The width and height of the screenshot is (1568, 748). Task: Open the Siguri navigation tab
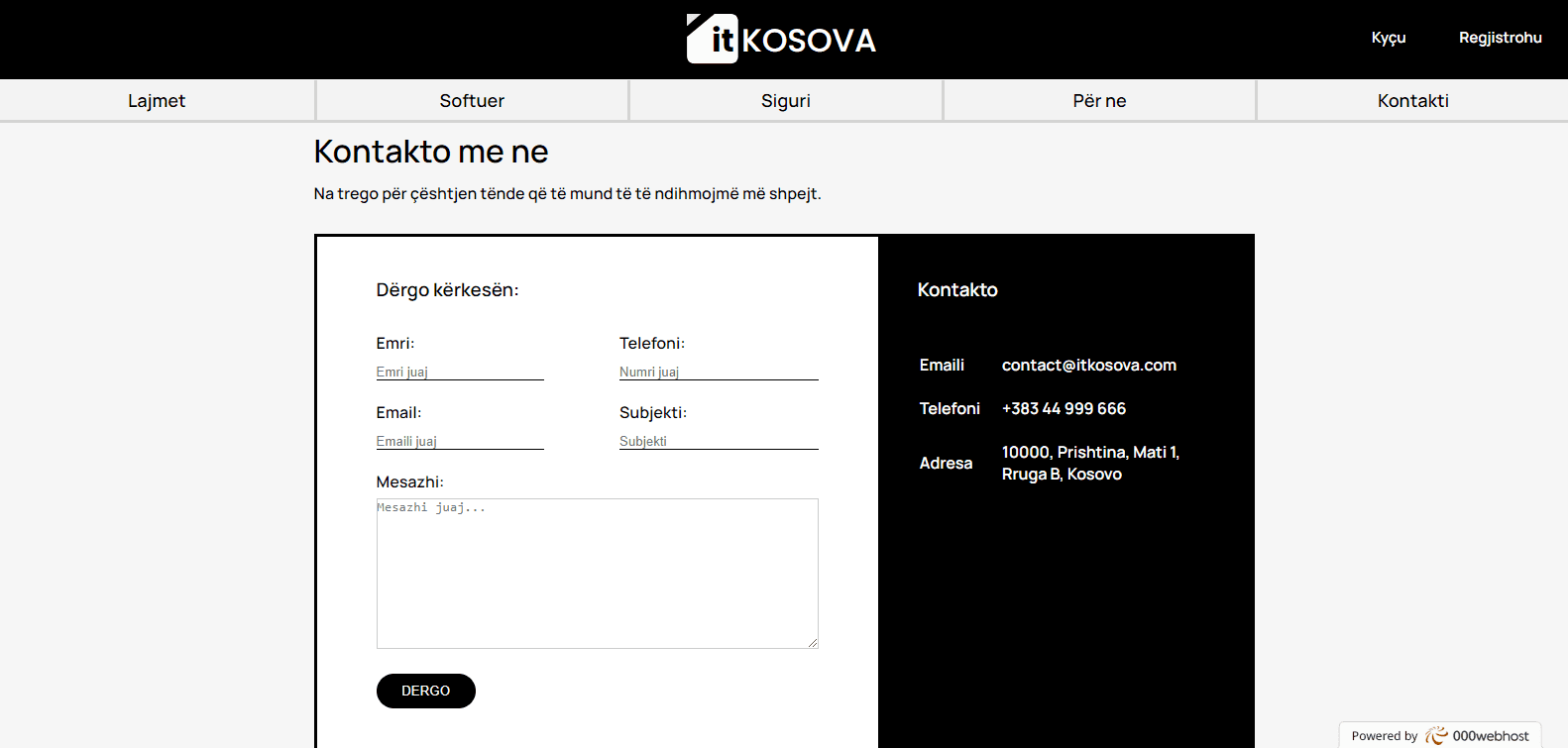point(785,101)
